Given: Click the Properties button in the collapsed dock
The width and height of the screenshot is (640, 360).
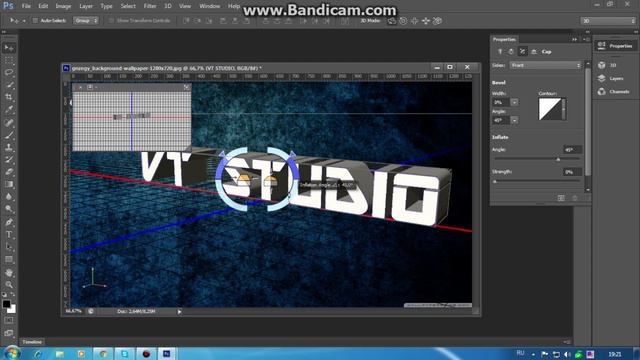Looking at the screenshot, I should pyautogui.click(x=615, y=46).
